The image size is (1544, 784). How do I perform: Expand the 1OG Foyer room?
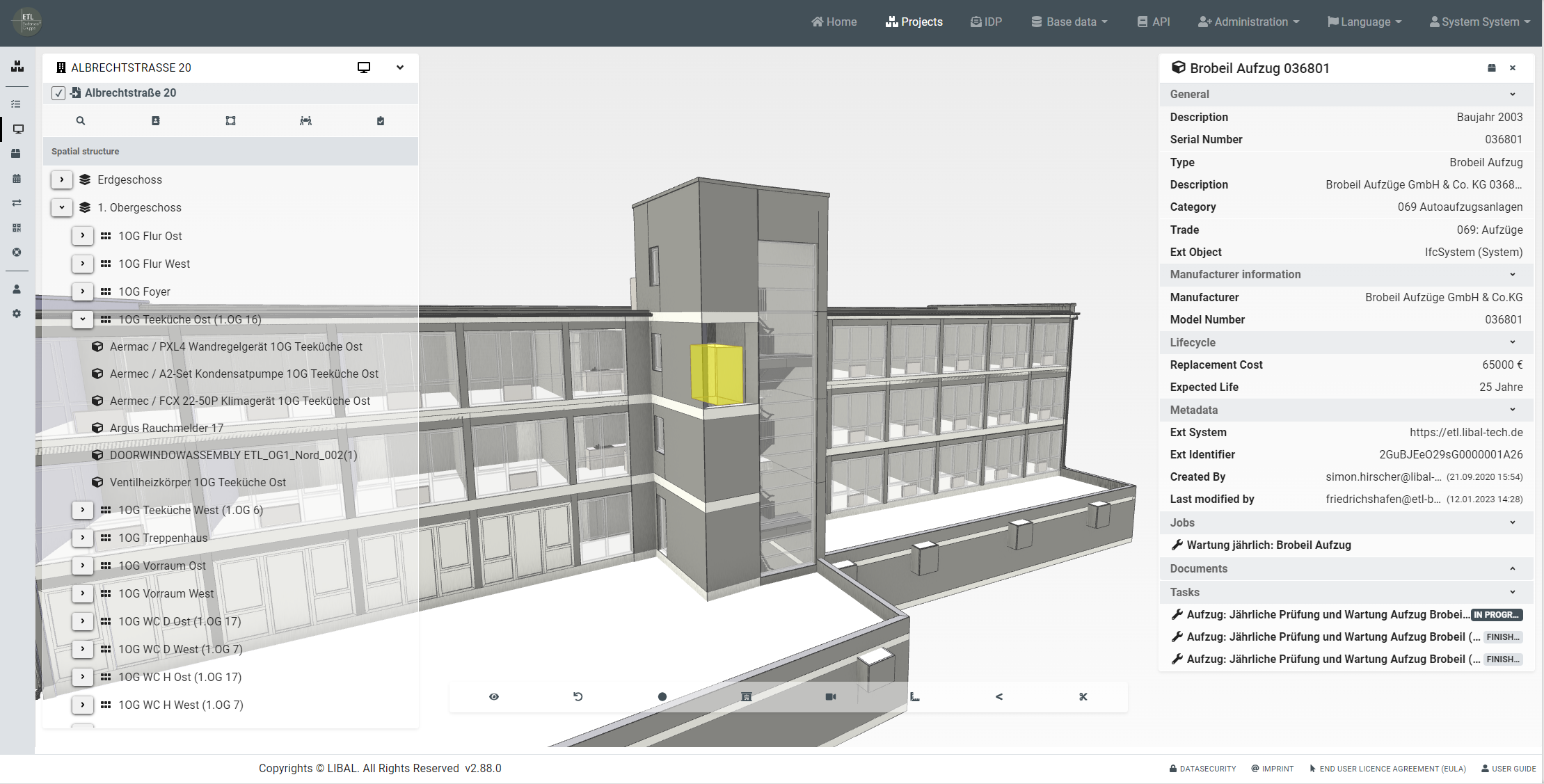(83, 291)
